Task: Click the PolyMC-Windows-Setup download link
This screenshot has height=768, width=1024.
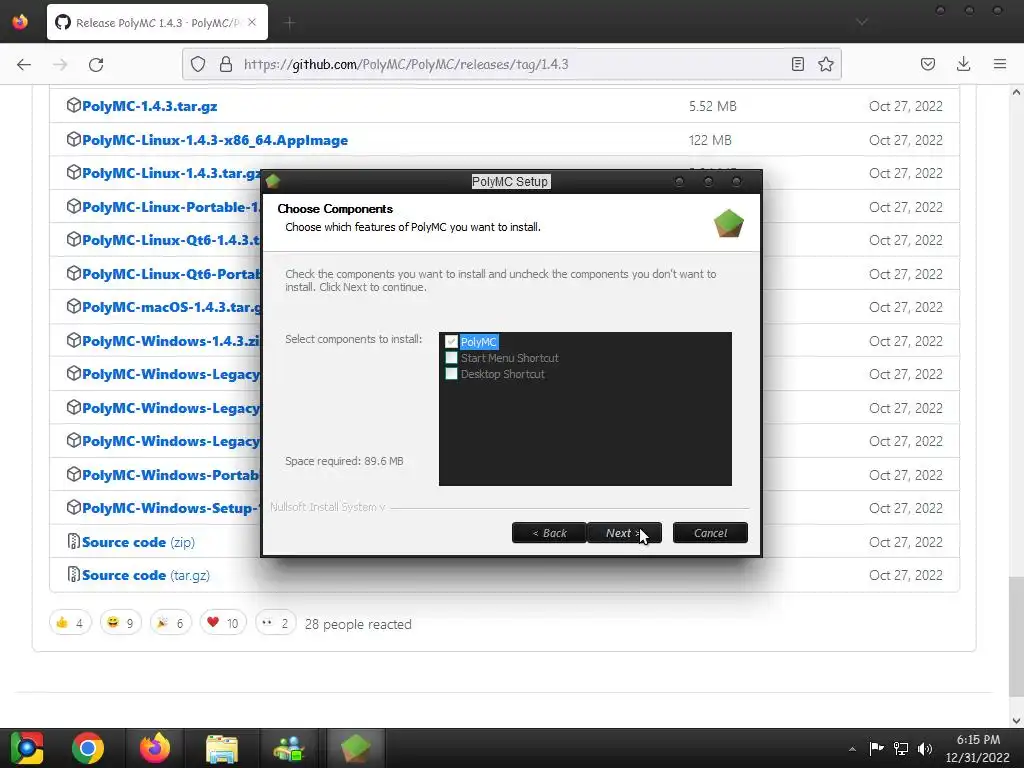Action: tap(171, 508)
